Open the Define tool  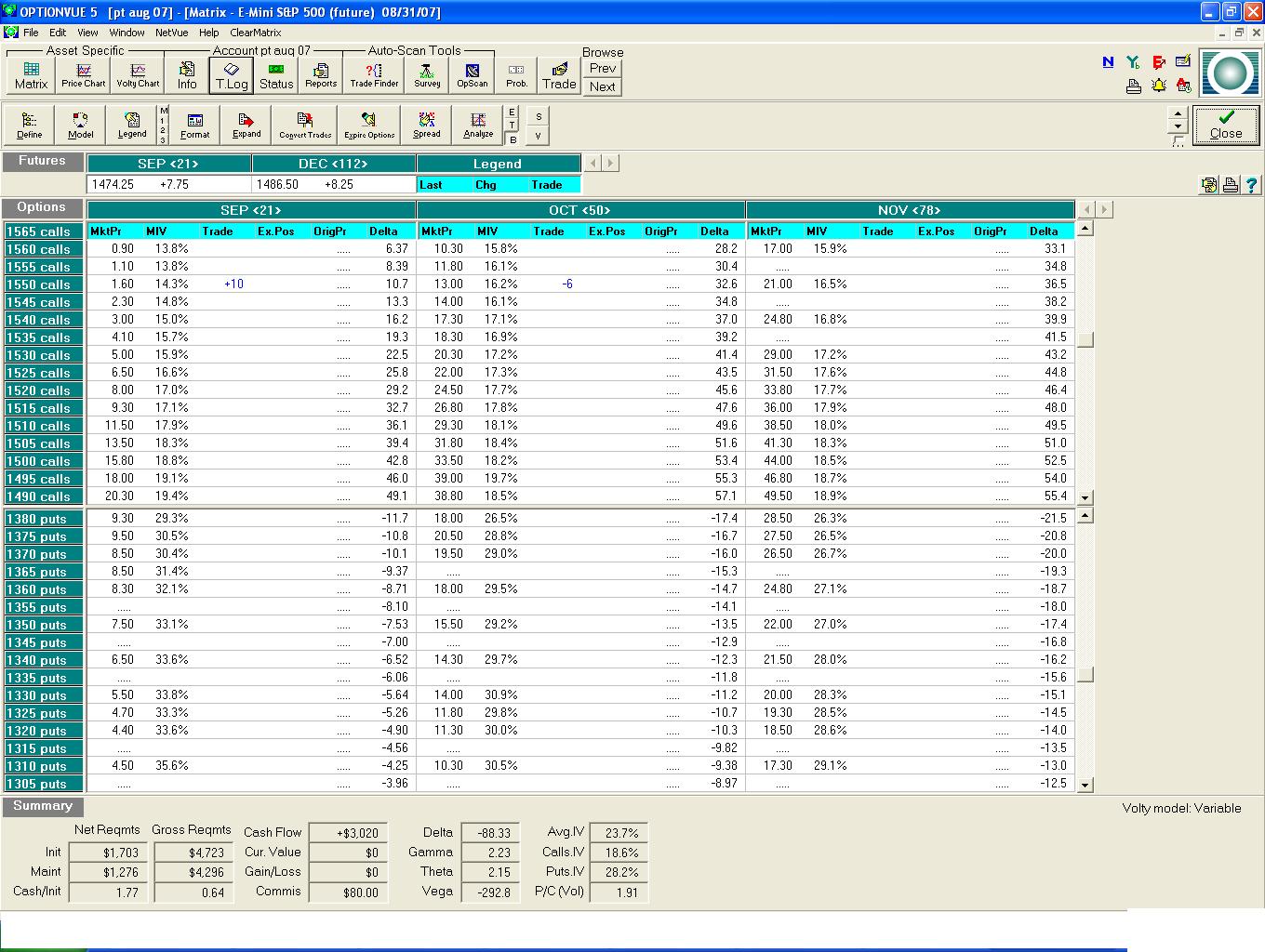coord(30,124)
